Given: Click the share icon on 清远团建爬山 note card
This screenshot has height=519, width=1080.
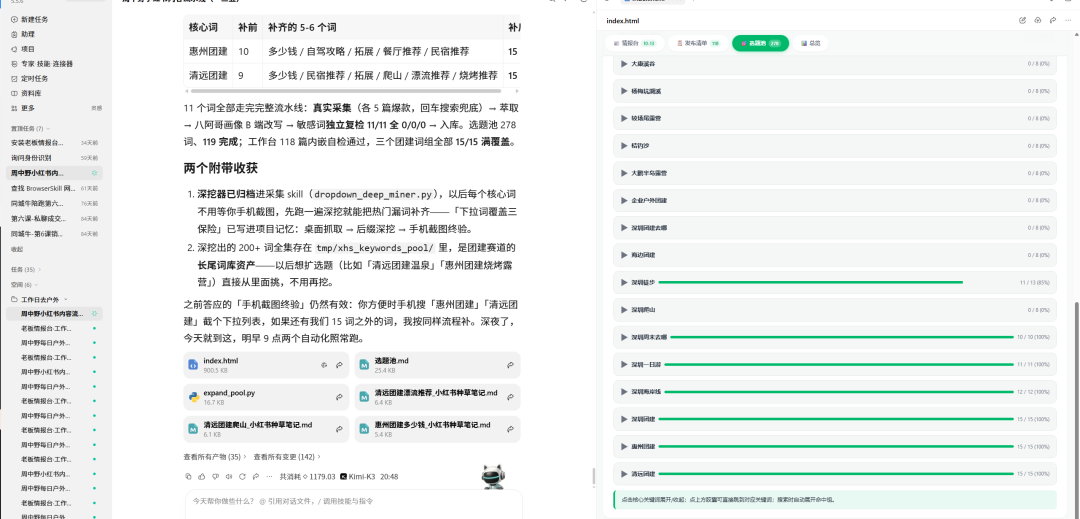Looking at the screenshot, I should [x=340, y=430].
